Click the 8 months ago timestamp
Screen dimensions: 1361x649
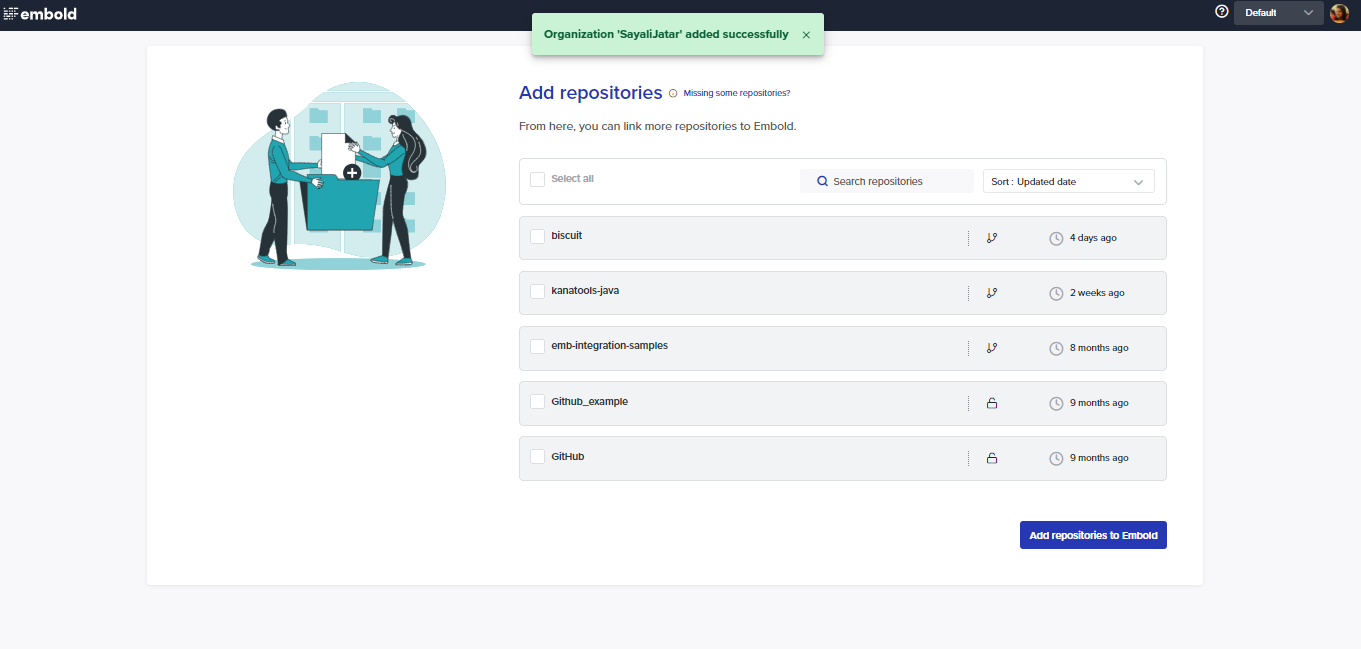(x=1099, y=348)
